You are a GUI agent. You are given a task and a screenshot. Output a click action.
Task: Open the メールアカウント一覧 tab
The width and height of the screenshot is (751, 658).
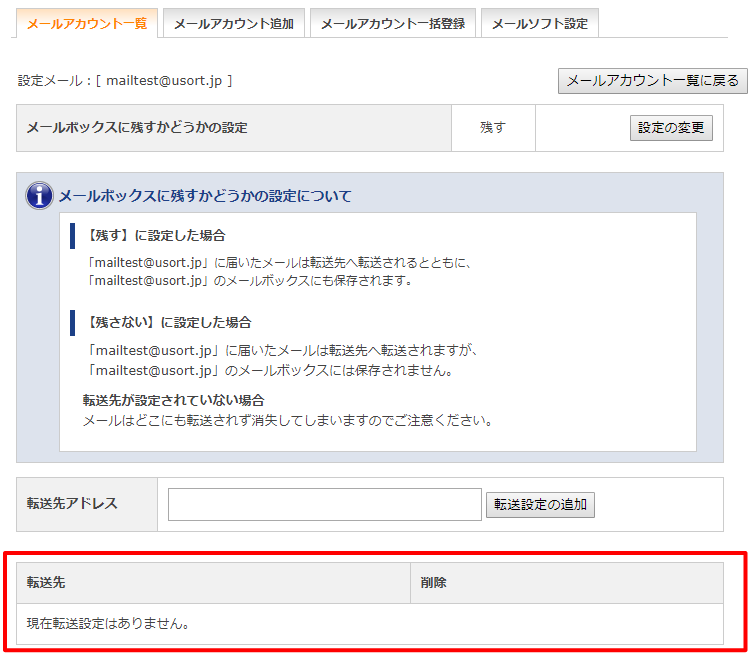tap(85, 23)
